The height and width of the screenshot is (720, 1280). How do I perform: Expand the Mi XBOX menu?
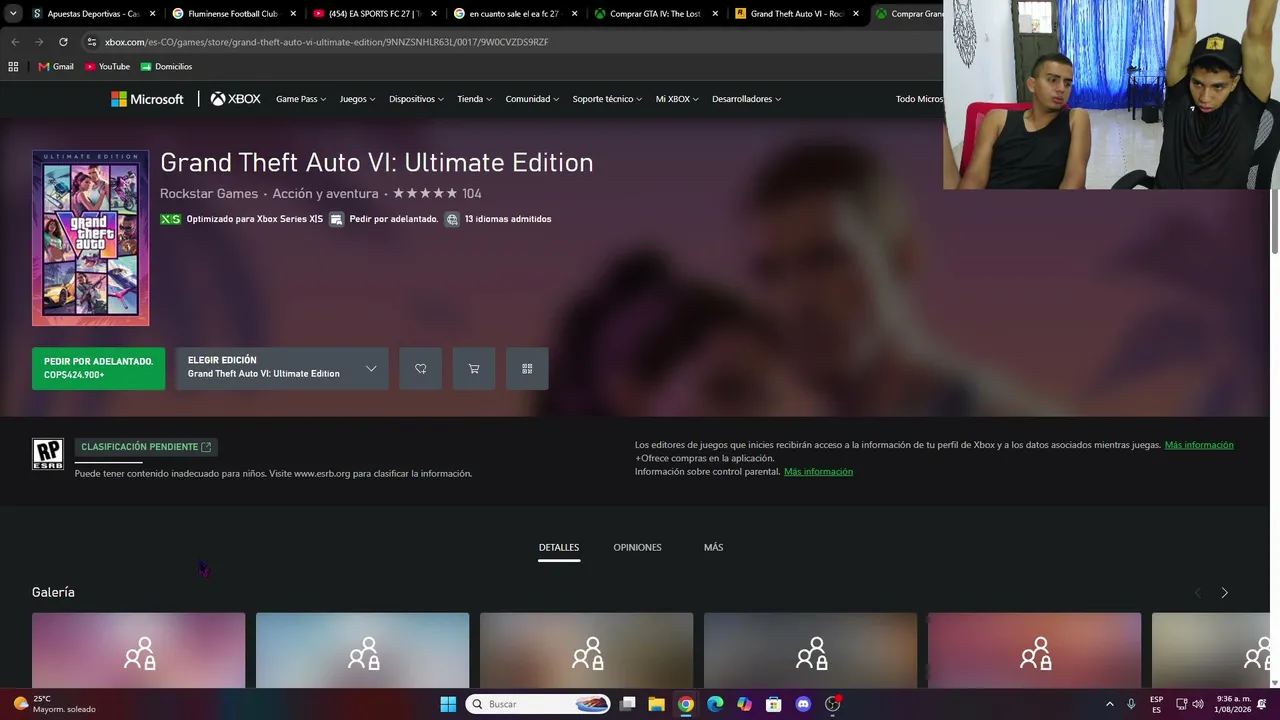click(677, 99)
